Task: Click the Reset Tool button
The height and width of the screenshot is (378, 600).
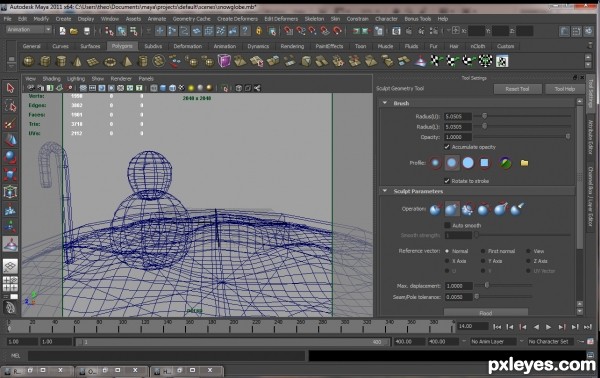Action: click(x=517, y=89)
